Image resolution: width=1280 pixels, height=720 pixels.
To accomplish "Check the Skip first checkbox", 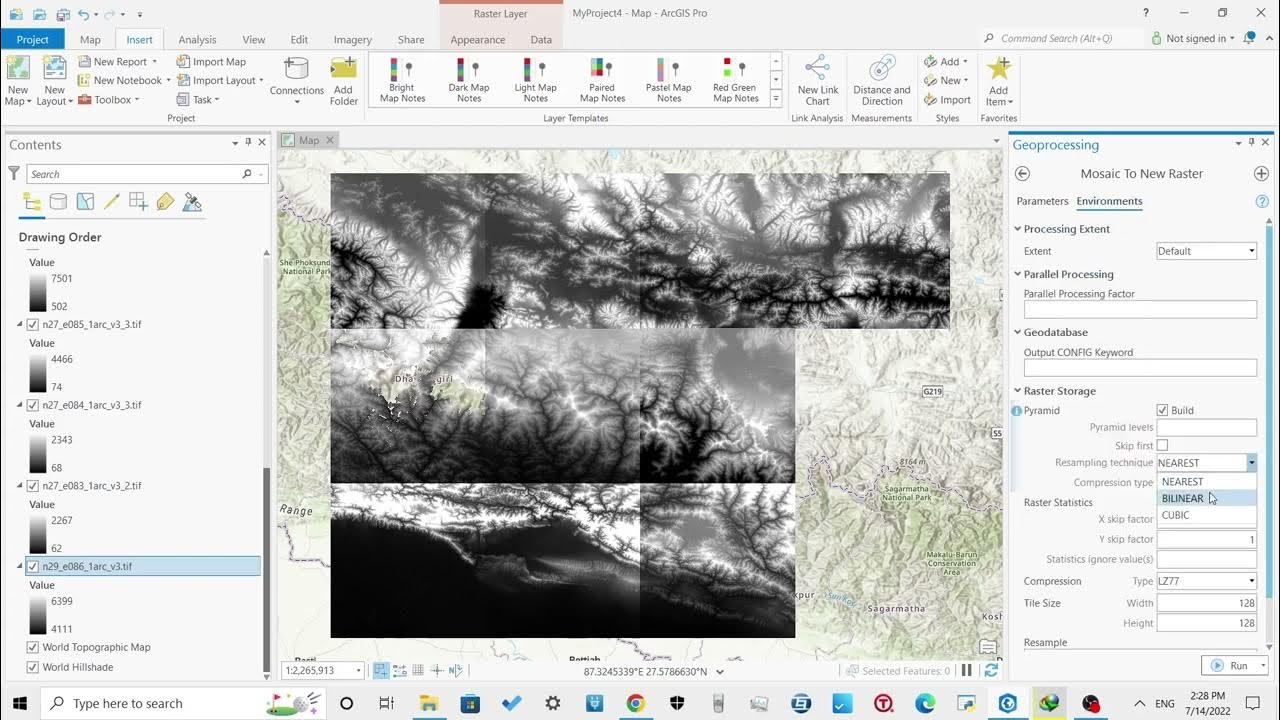I will [x=1162, y=446].
